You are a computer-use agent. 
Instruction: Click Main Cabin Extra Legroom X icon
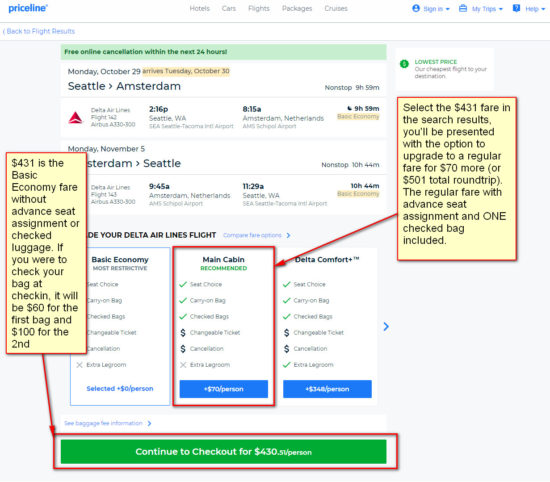pos(183,365)
